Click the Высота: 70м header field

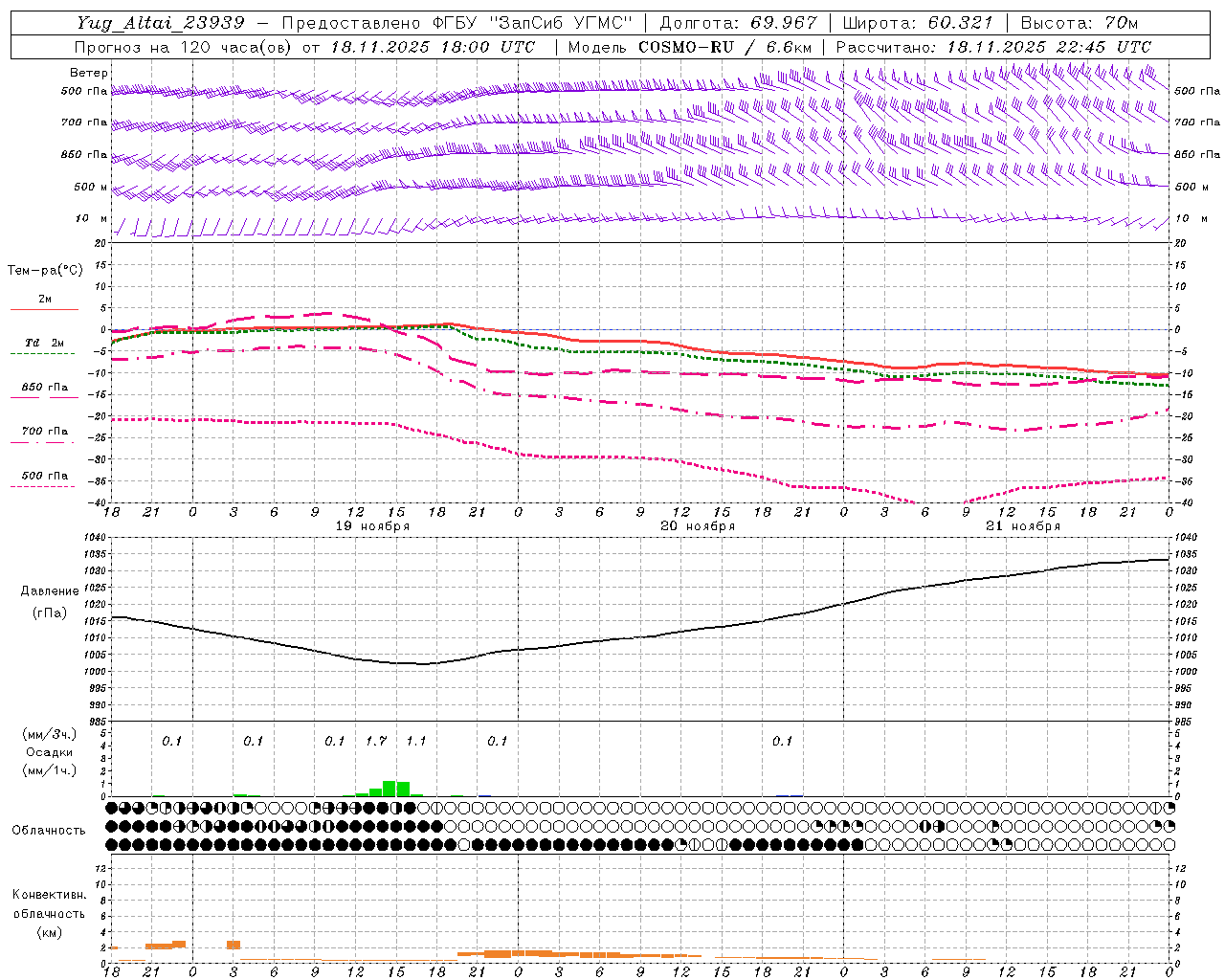coord(1080,23)
